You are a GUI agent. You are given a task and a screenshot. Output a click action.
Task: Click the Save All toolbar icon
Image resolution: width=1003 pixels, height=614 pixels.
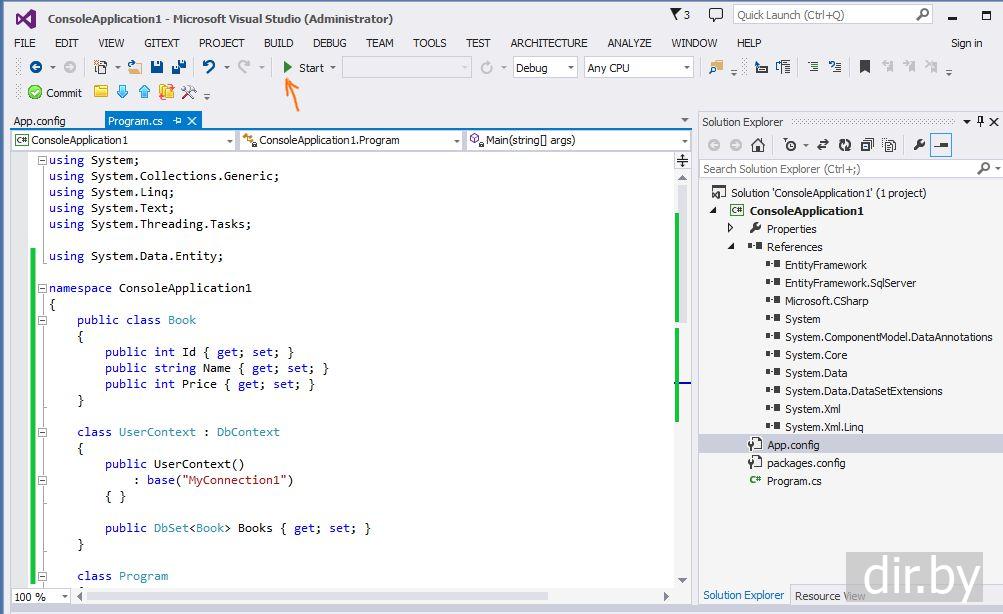coord(178,67)
